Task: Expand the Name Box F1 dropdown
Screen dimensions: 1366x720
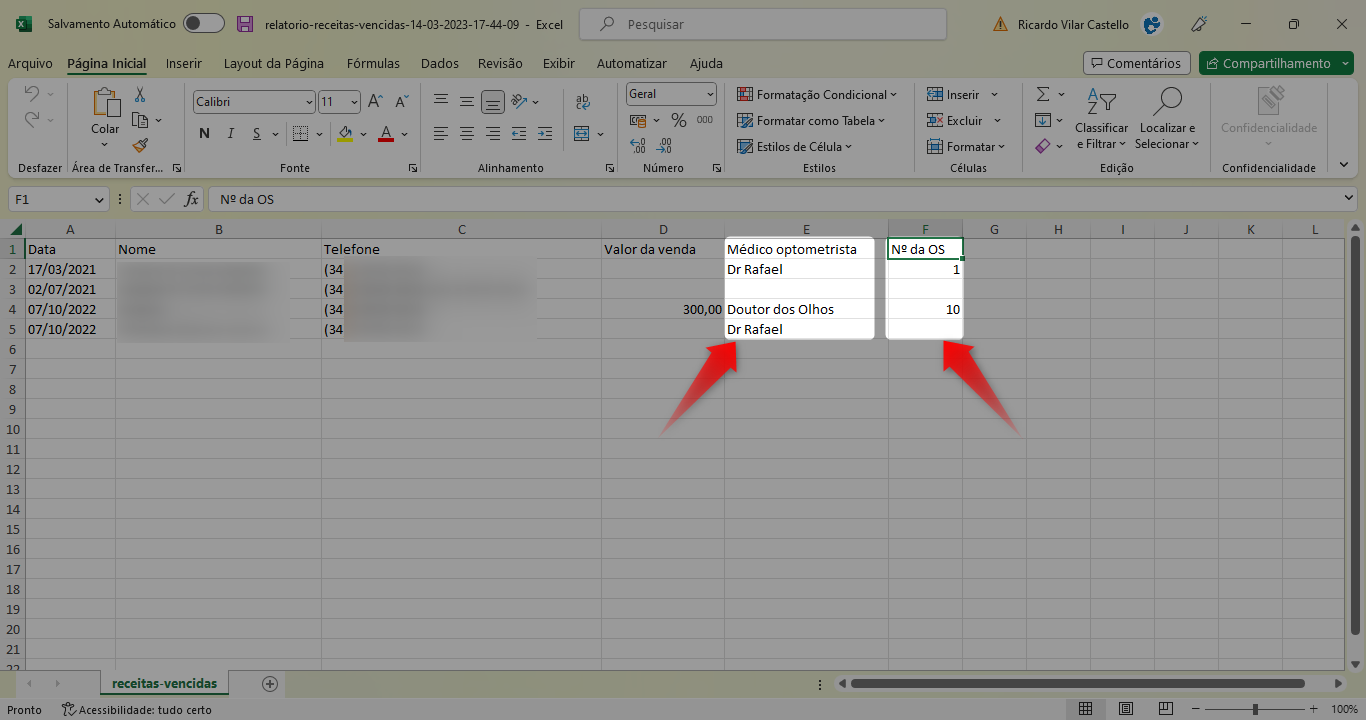Action: tap(99, 200)
